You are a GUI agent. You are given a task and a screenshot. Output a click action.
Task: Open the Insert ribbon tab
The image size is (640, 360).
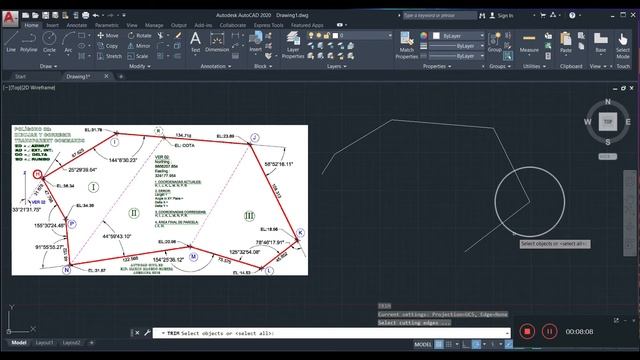pos(52,25)
